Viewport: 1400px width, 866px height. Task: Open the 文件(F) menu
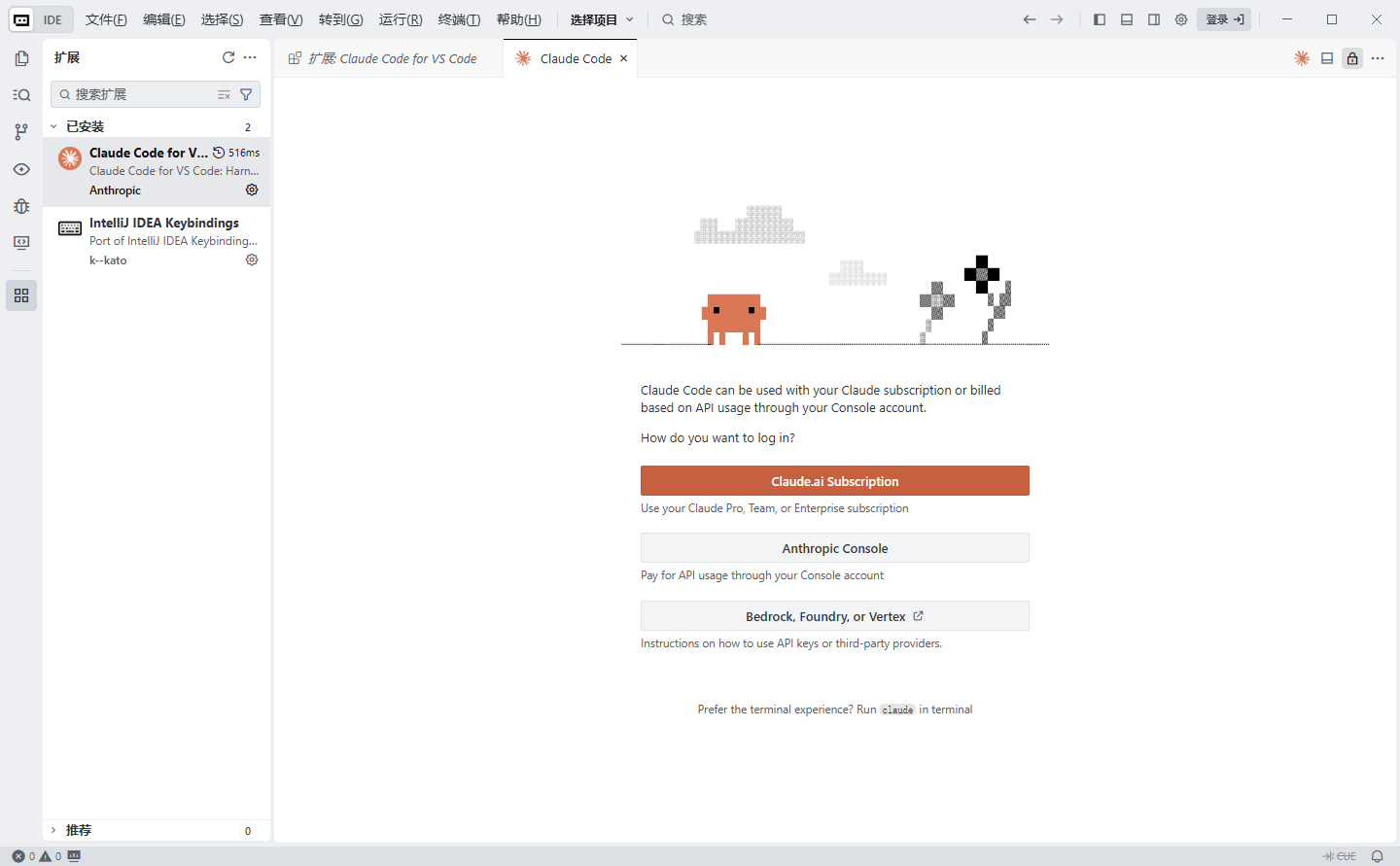pos(106,19)
